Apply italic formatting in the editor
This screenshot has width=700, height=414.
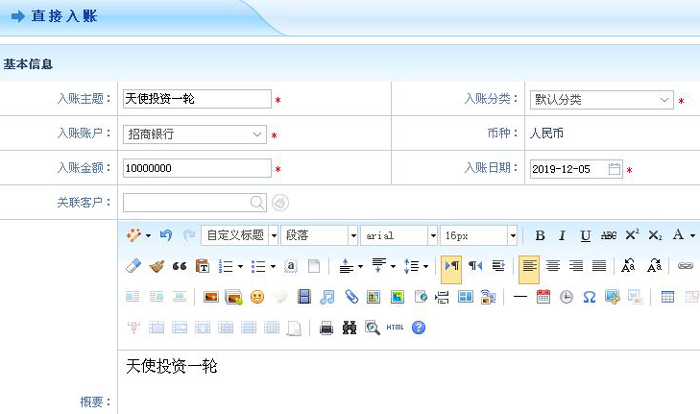[562, 236]
